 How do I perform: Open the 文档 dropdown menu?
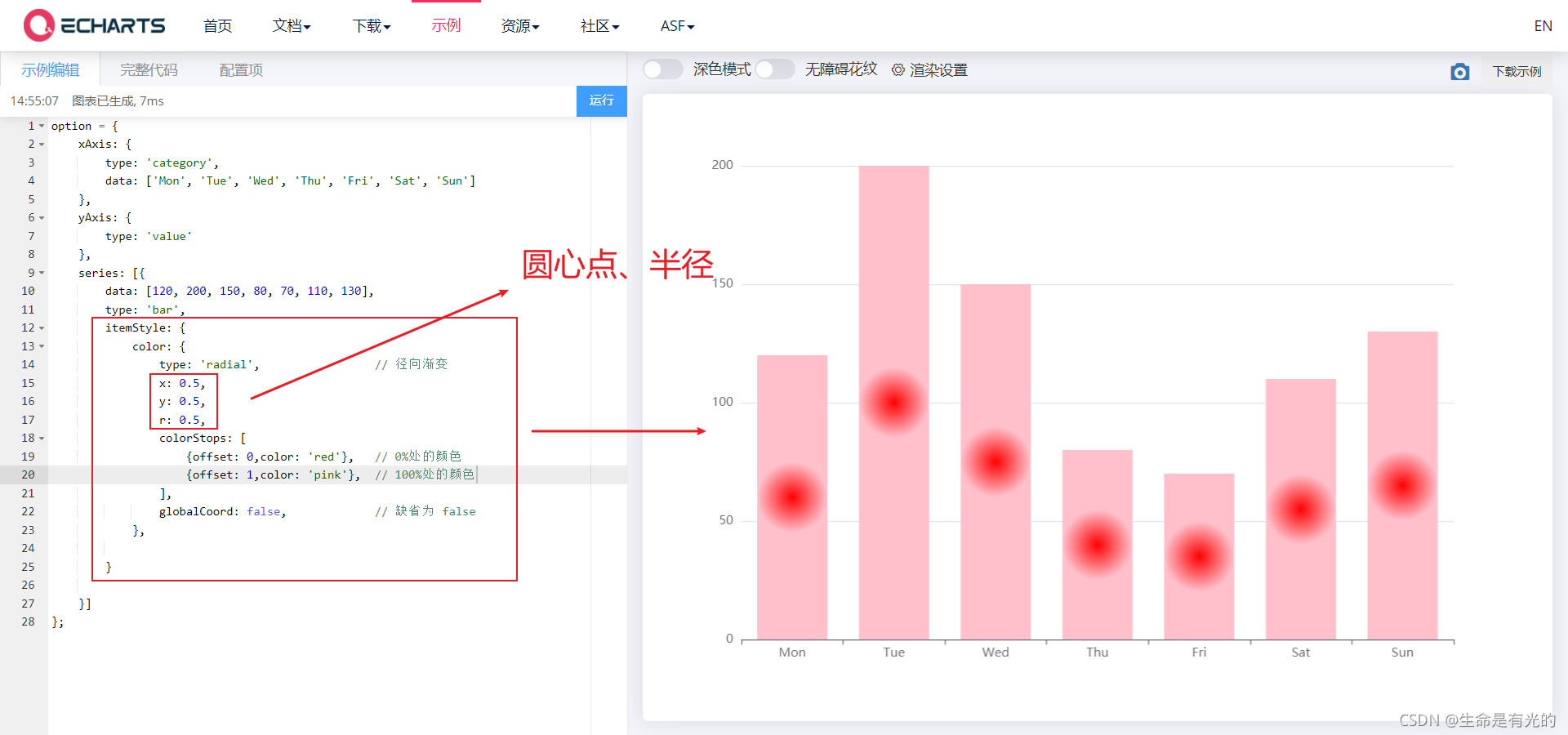coord(292,26)
